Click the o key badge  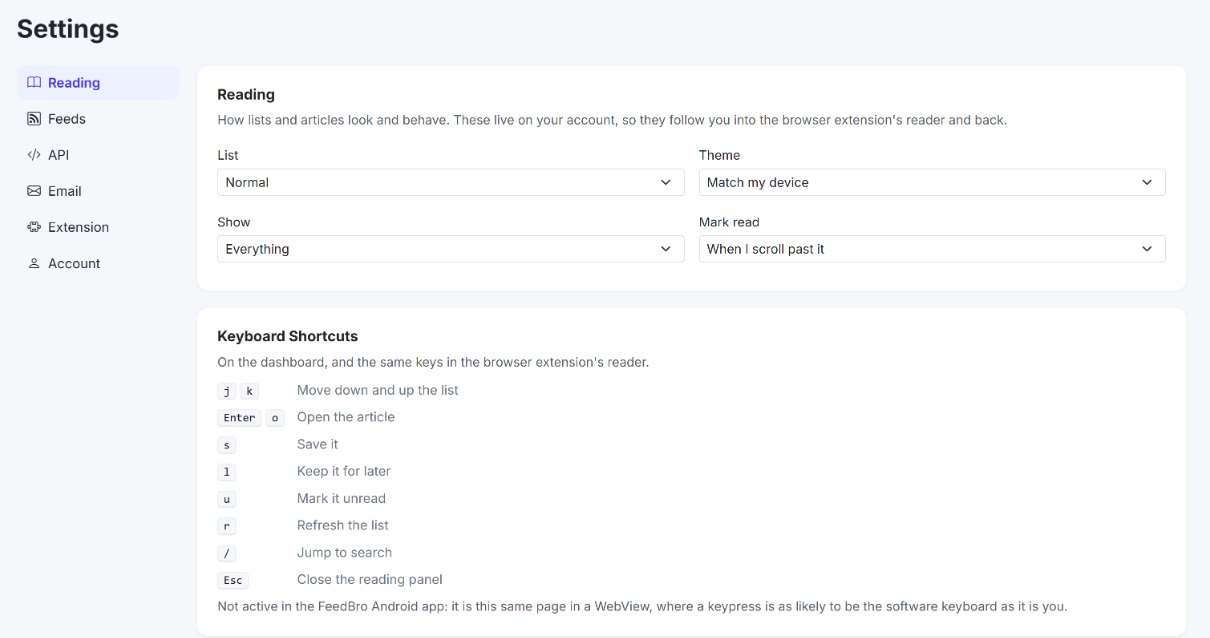click(x=275, y=418)
